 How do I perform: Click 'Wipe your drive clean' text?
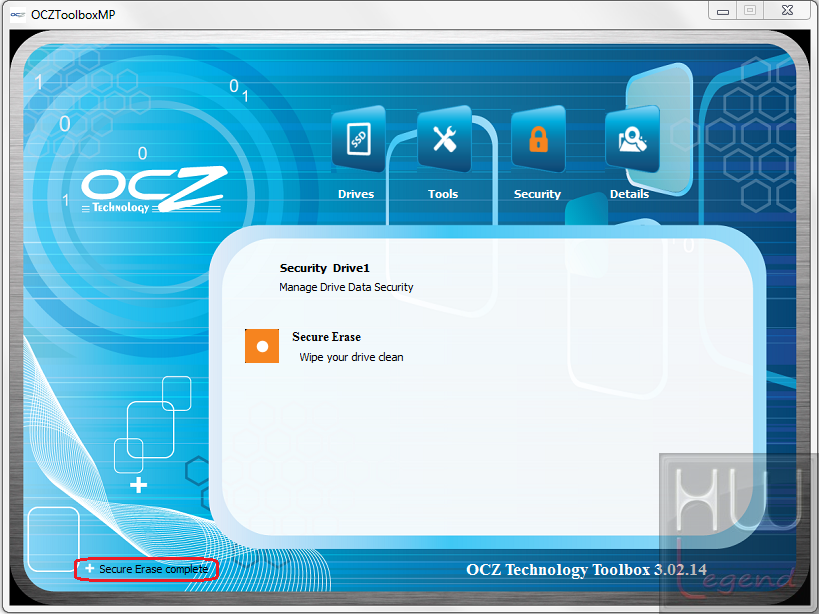point(352,357)
